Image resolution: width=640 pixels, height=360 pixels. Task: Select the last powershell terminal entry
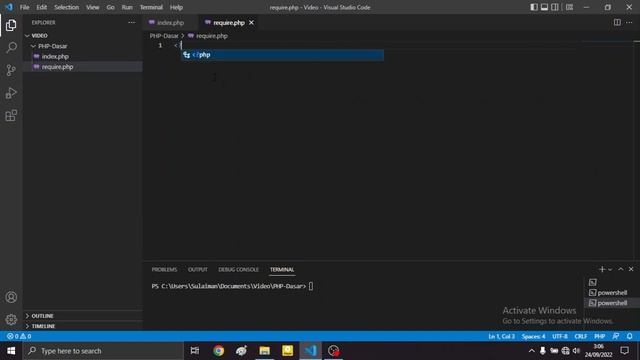coord(611,303)
